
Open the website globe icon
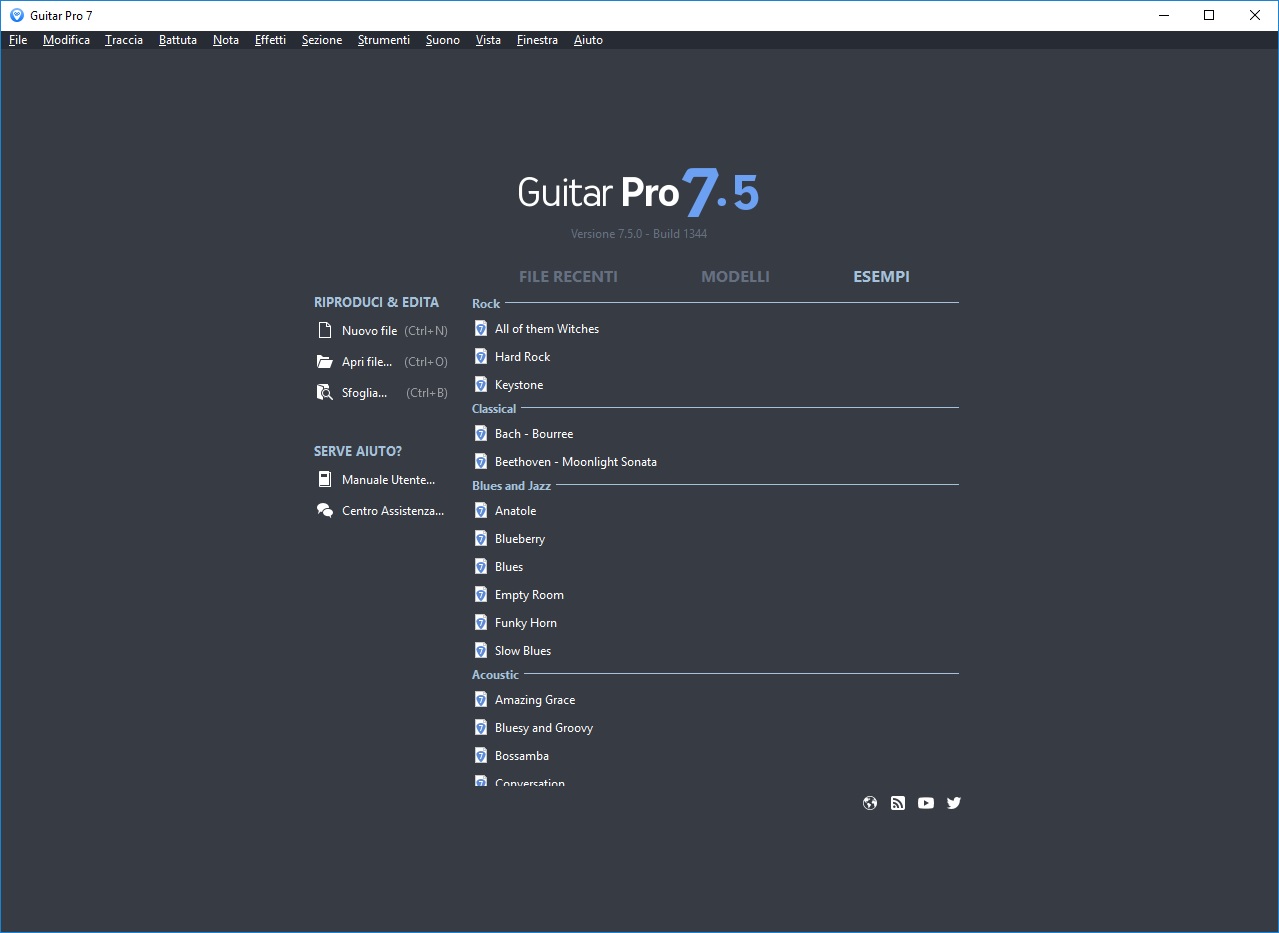(x=870, y=802)
